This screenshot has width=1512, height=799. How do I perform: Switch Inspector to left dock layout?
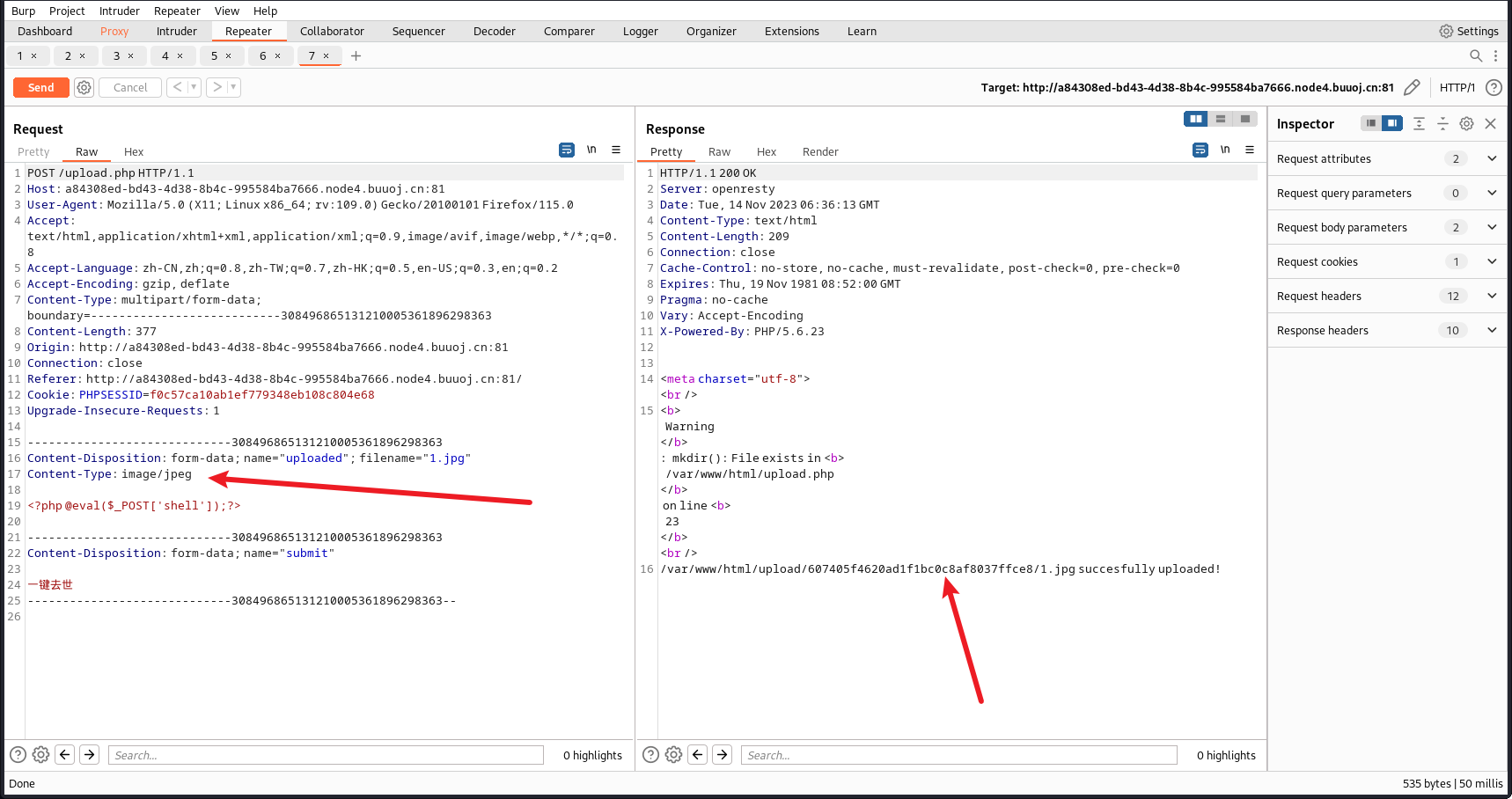point(1371,123)
